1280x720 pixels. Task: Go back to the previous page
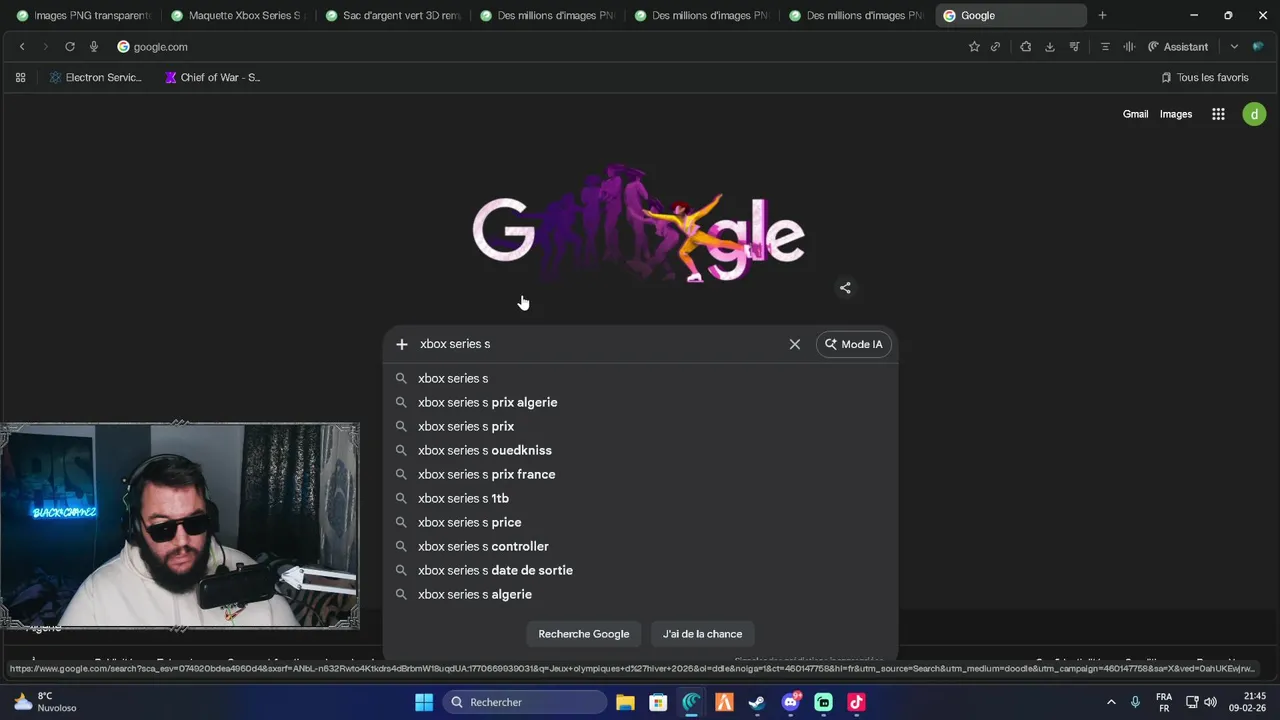coord(22,47)
